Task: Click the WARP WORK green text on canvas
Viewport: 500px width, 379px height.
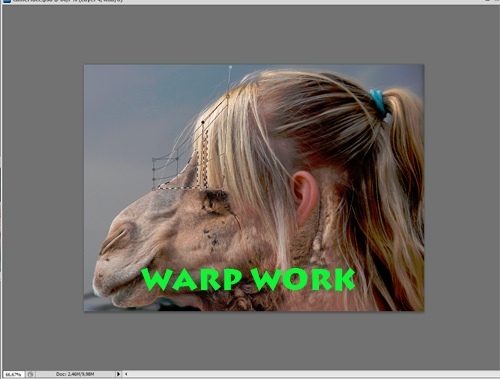Action: click(248, 279)
